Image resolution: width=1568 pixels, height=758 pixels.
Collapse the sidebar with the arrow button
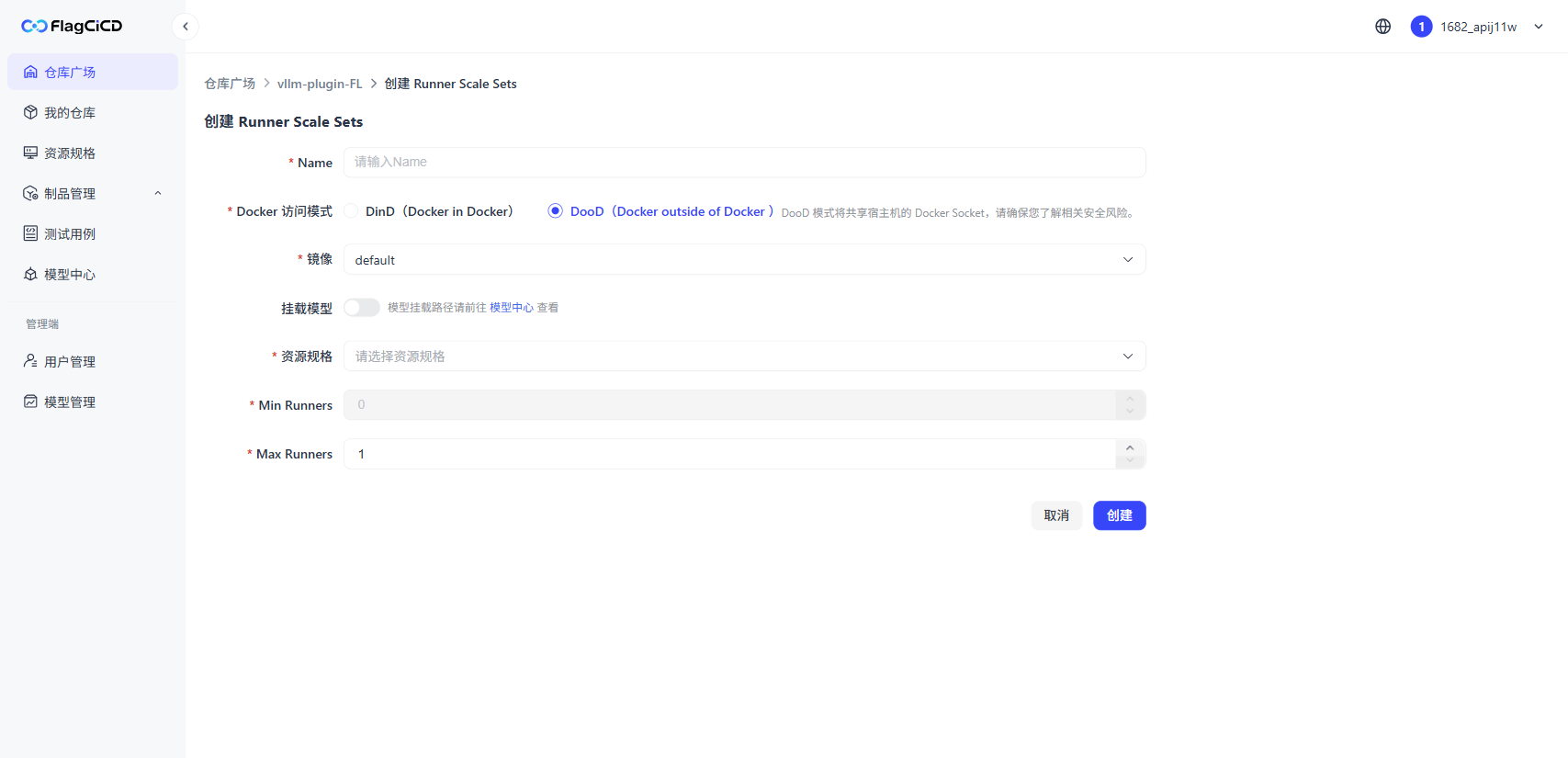click(x=186, y=27)
